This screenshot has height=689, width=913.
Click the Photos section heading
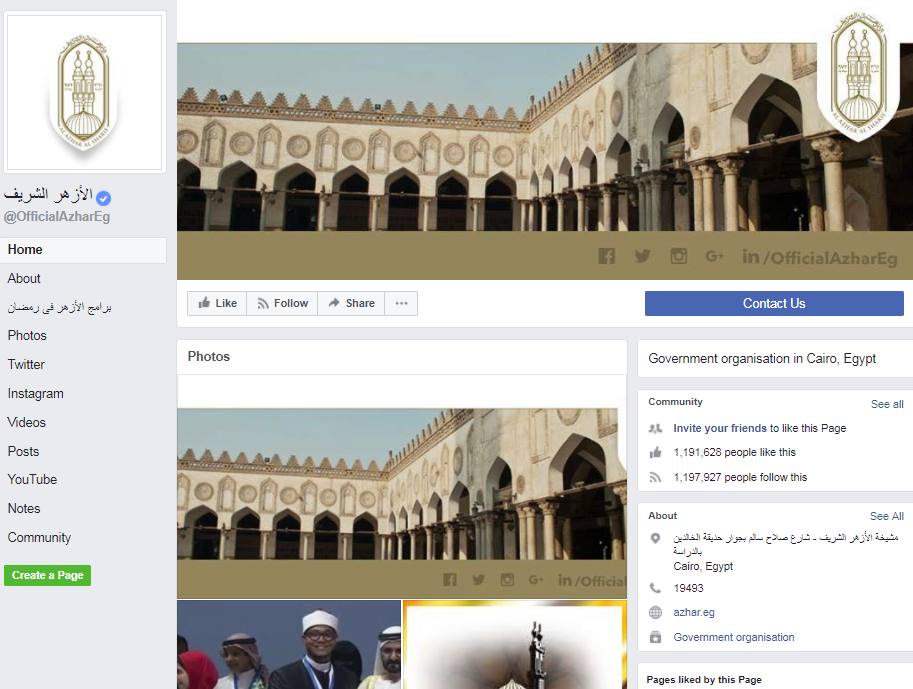(208, 357)
